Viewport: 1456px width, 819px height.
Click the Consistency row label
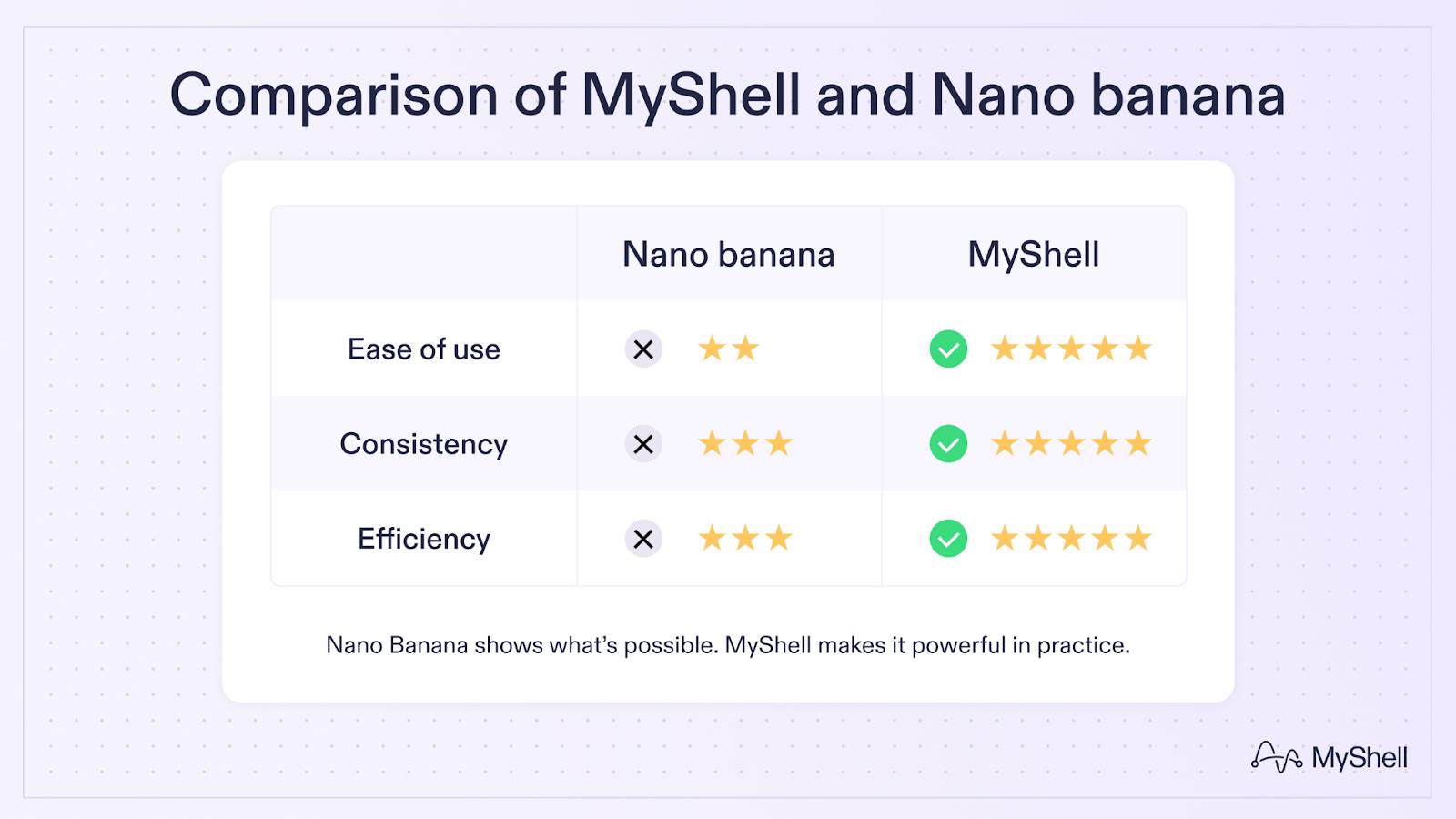(424, 444)
